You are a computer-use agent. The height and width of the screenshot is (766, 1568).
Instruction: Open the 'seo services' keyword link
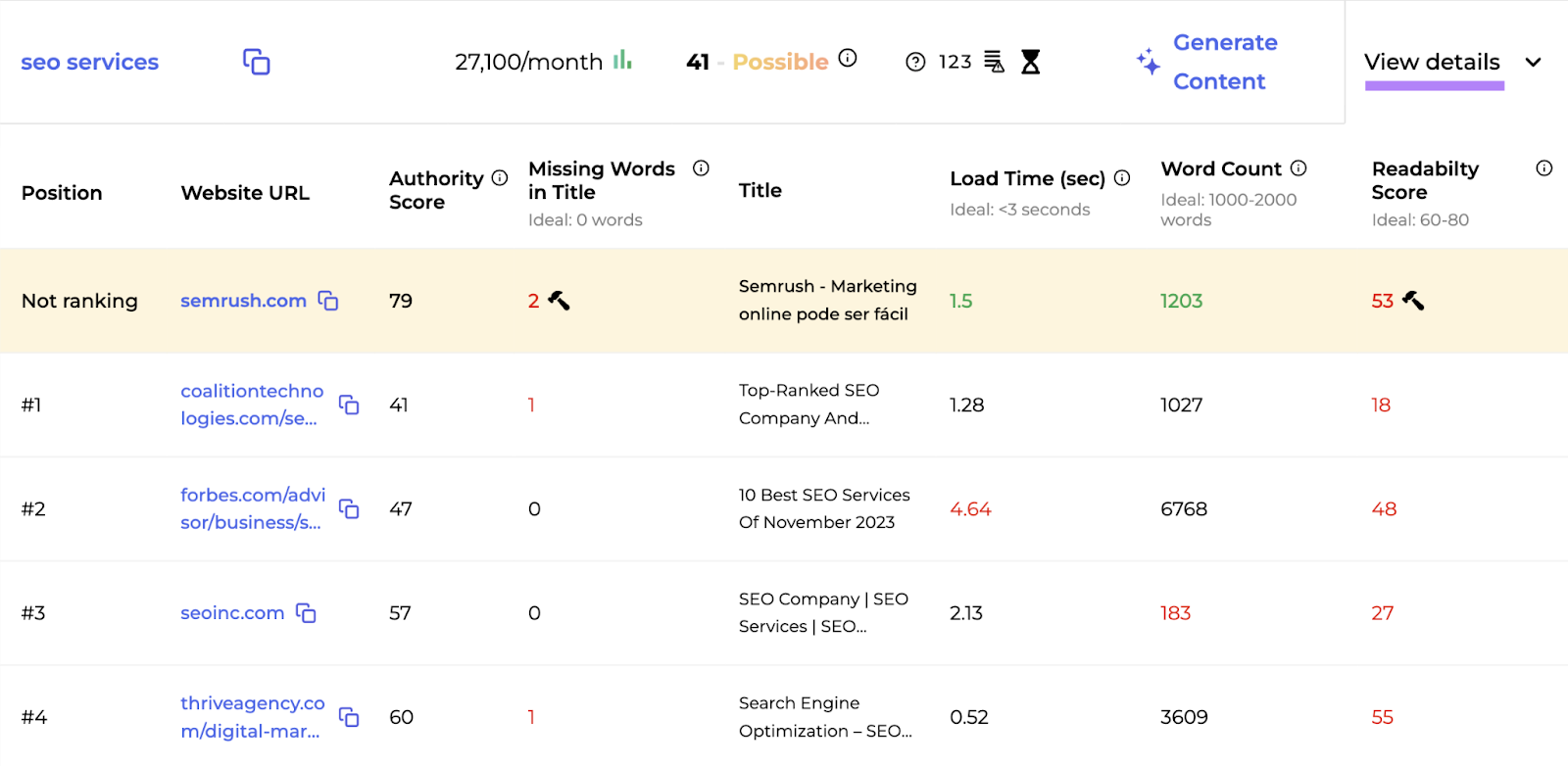89,62
